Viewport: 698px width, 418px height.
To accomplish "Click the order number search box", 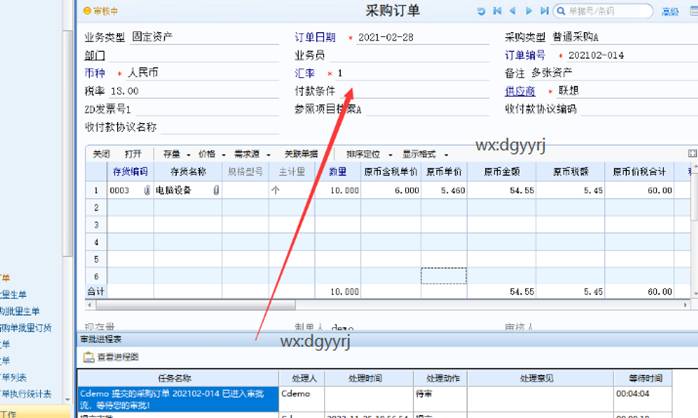I will click(x=605, y=11).
